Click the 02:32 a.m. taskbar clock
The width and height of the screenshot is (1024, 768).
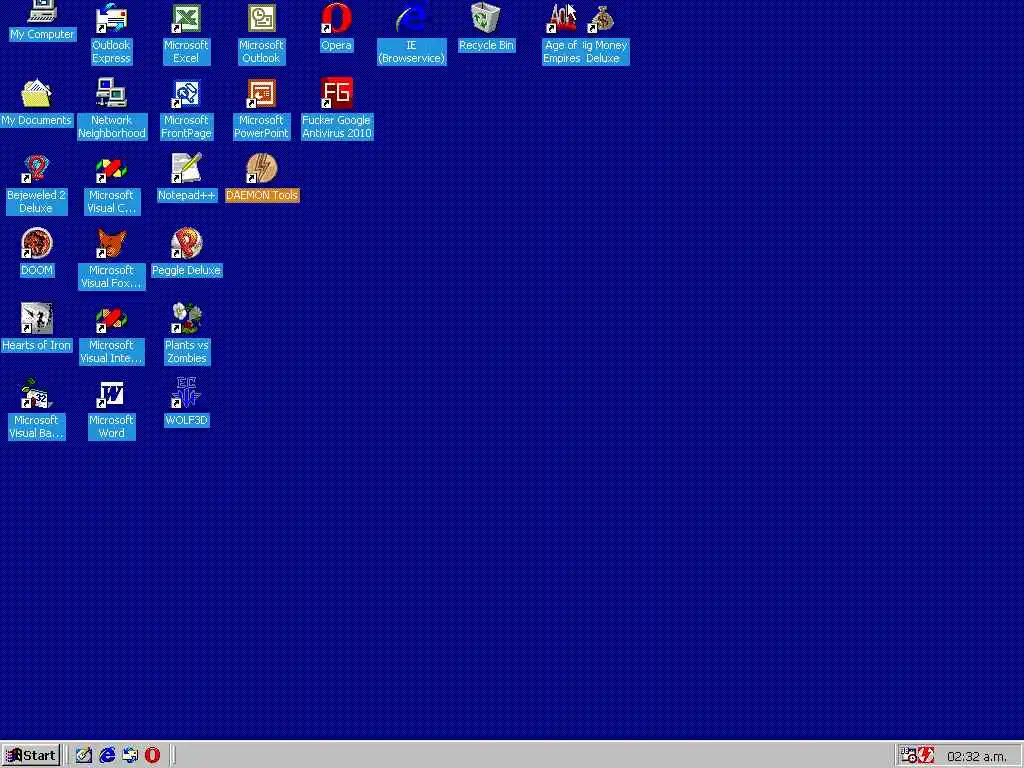click(977, 756)
